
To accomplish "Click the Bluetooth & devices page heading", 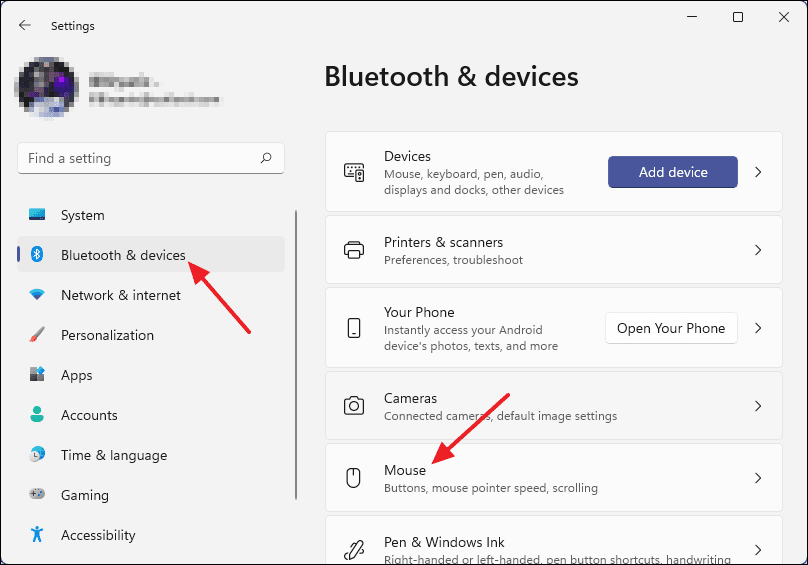I will click(451, 76).
